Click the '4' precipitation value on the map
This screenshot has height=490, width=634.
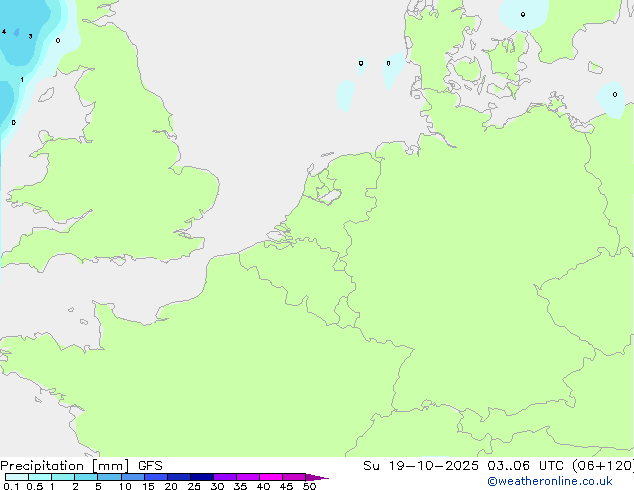(4, 32)
